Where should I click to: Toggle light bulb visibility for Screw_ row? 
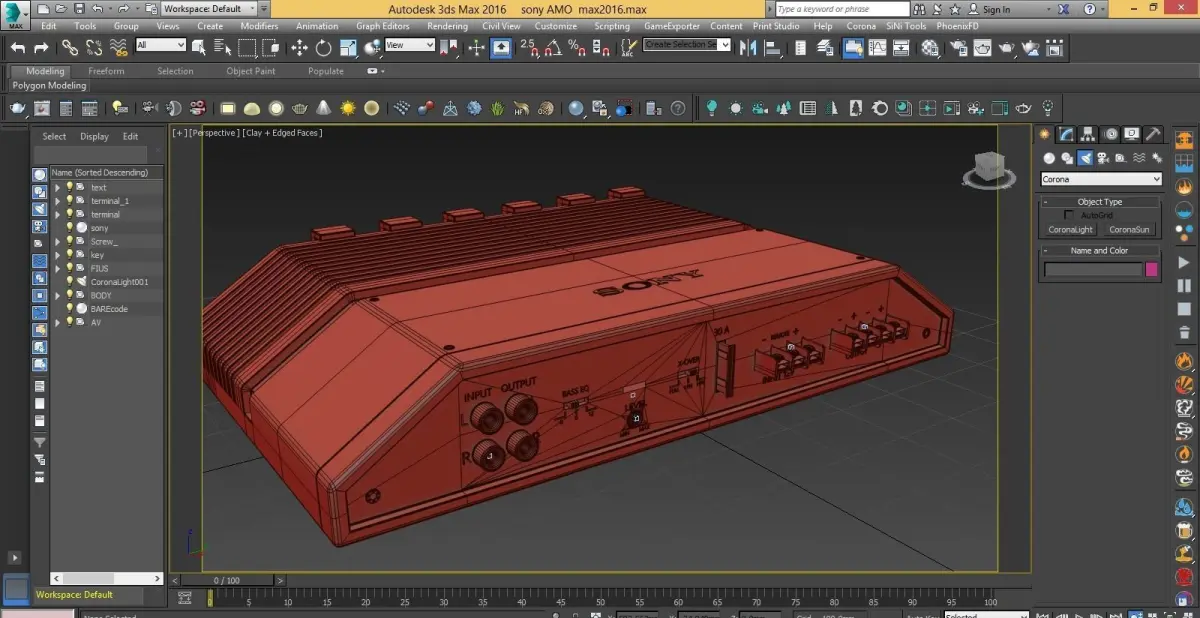tap(69, 241)
